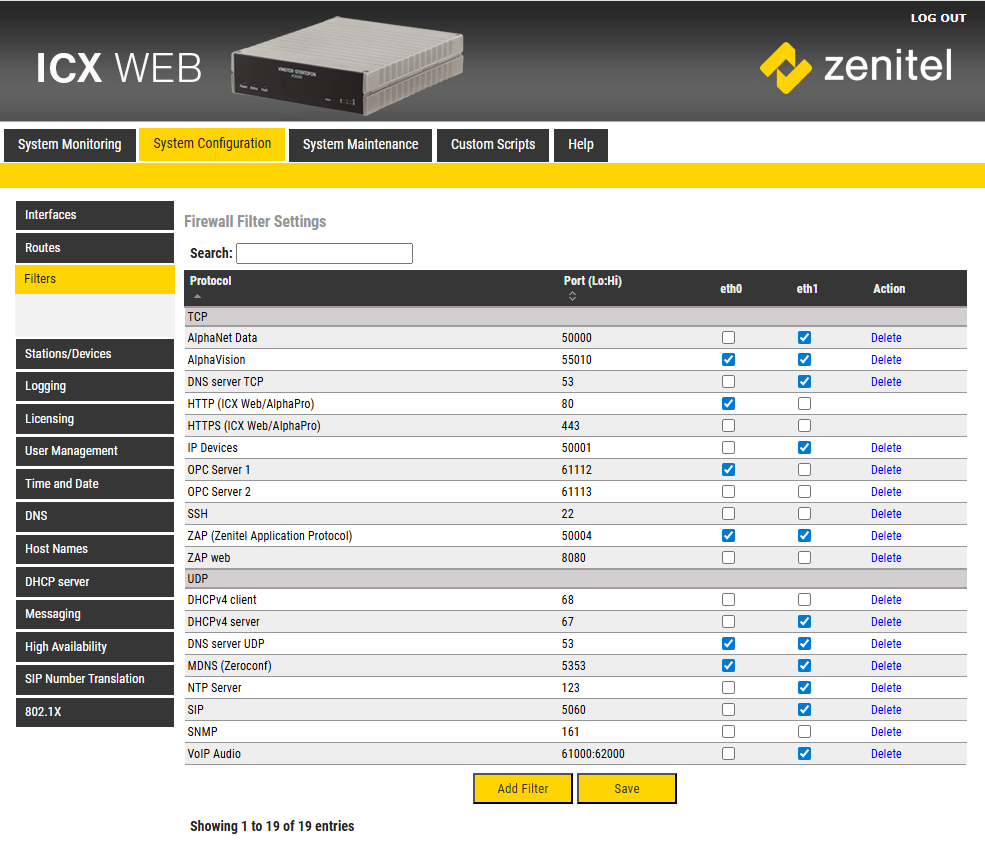Enable eth1 for HTTPS (ICX Web/AlphaPro)

coord(804,425)
